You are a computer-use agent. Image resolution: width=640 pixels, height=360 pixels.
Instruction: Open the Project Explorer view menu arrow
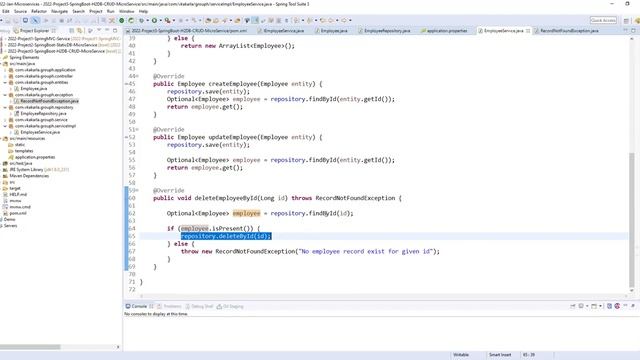tap(99, 31)
